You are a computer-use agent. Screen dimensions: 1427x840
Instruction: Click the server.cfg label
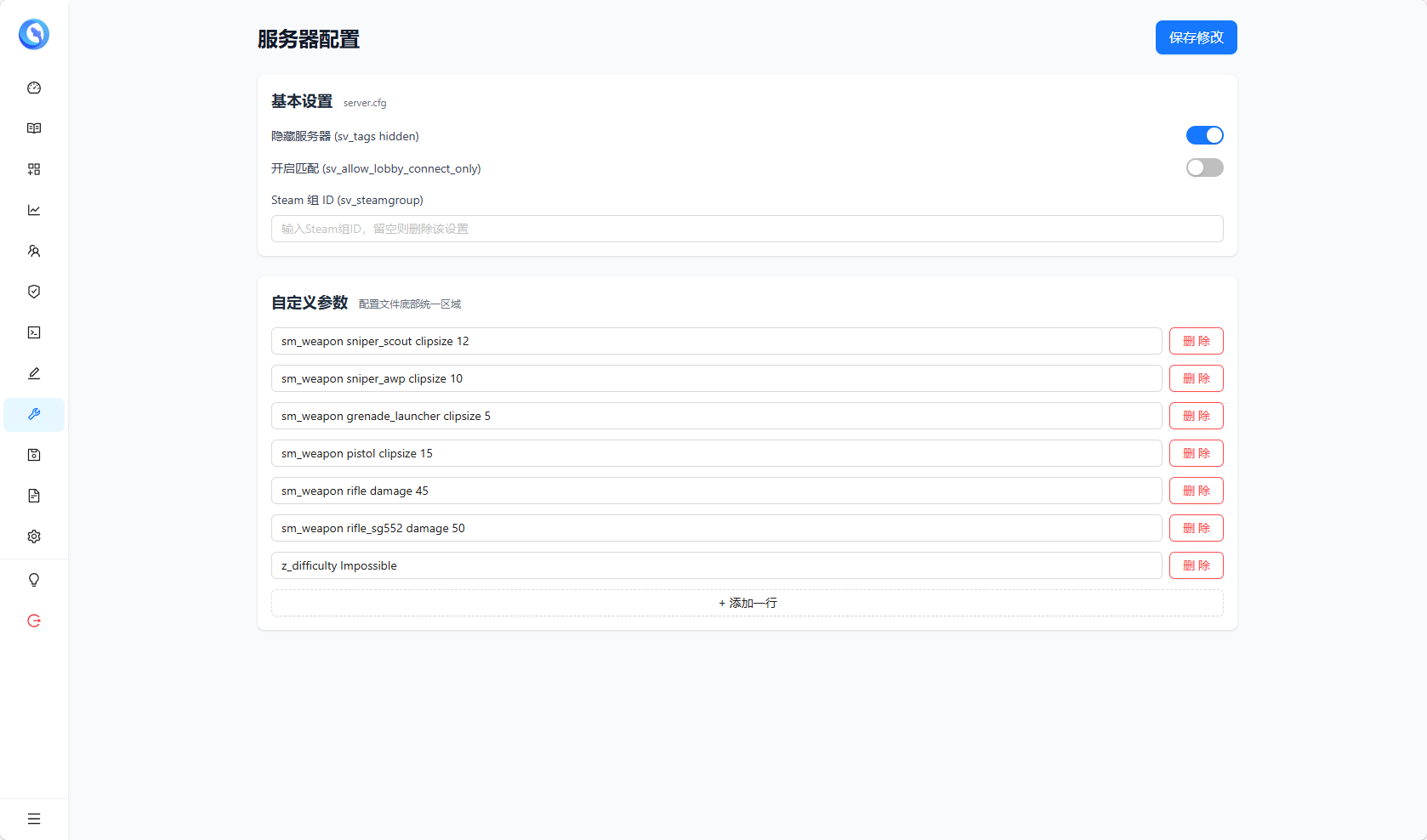(365, 103)
